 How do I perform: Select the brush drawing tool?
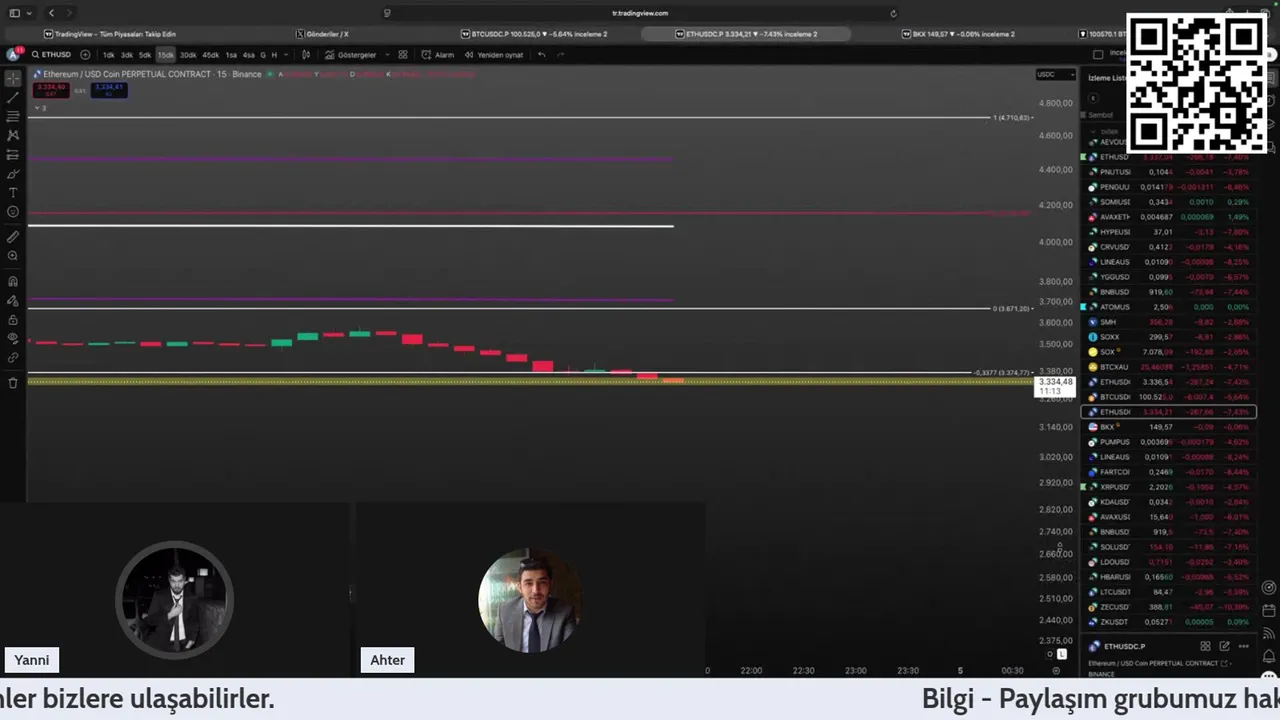click(x=13, y=174)
